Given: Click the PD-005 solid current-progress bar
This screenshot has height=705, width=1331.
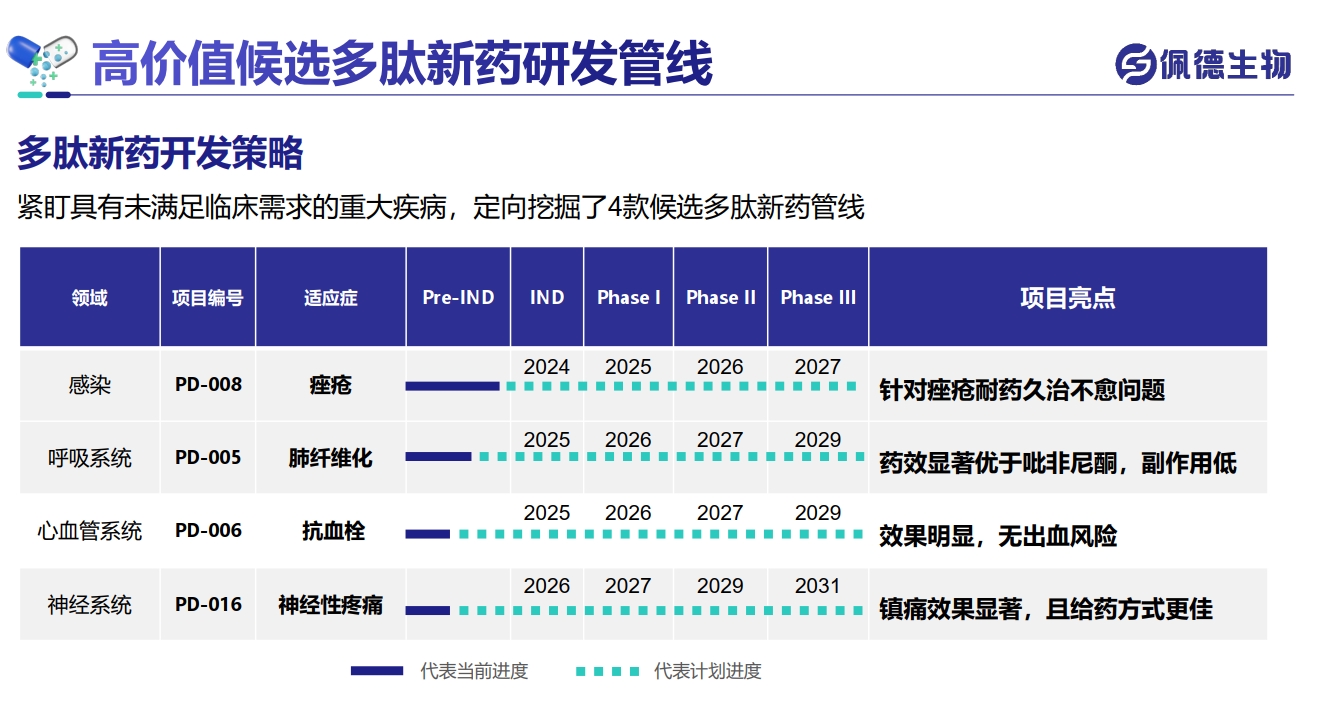Looking at the screenshot, I should pos(438,457).
